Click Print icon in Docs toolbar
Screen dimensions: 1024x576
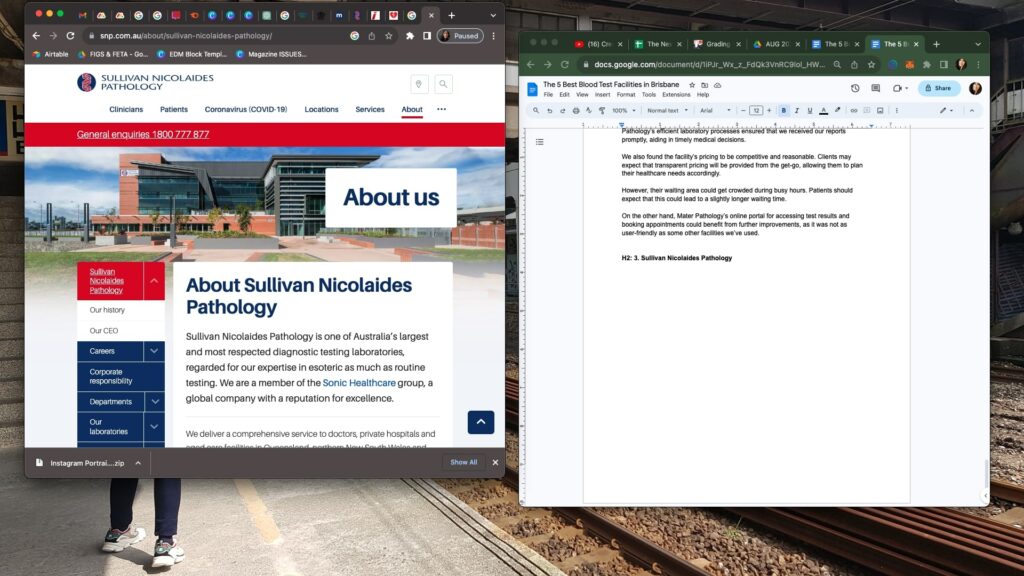(575, 110)
